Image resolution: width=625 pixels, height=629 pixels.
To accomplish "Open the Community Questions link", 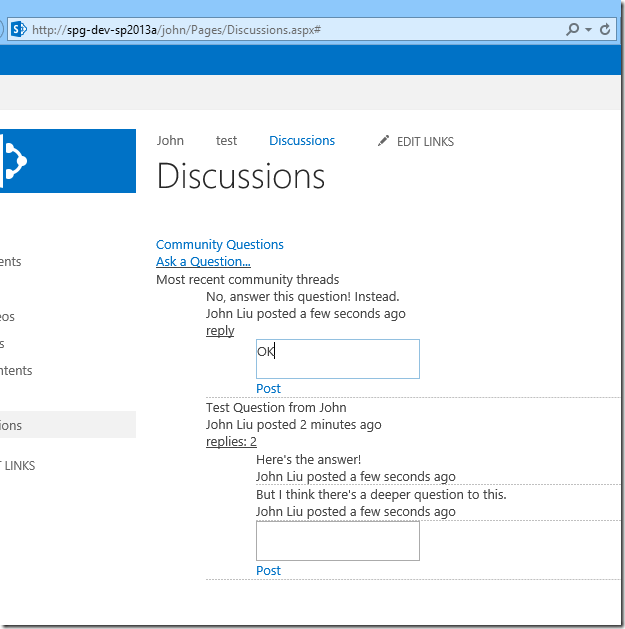I will click(x=220, y=245).
